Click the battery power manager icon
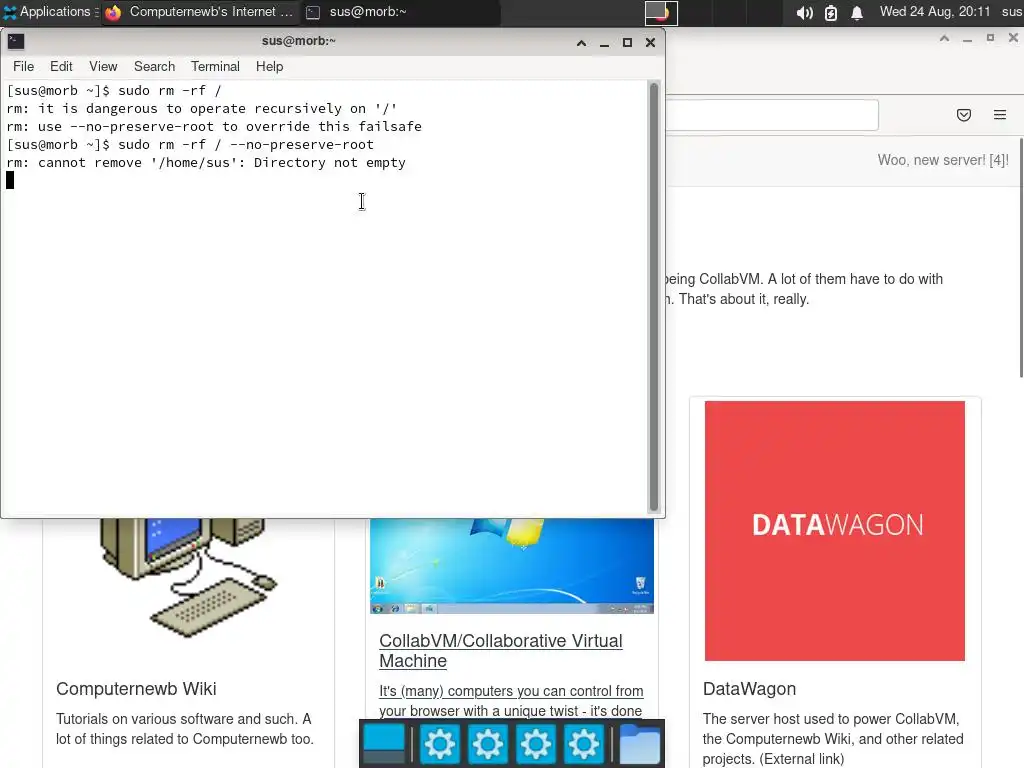 pyautogui.click(x=831, y=12)
